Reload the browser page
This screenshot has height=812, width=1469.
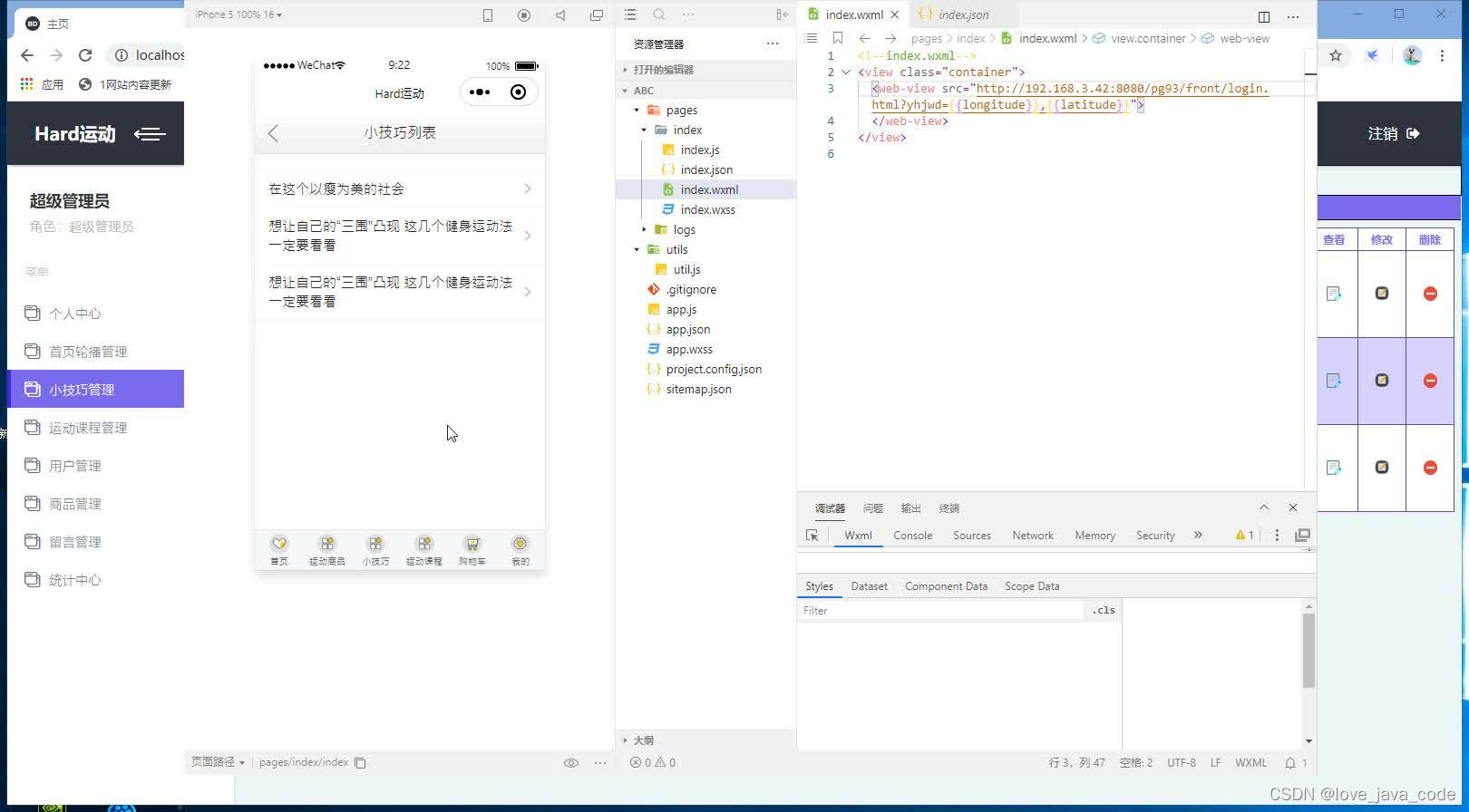(85, 55)
